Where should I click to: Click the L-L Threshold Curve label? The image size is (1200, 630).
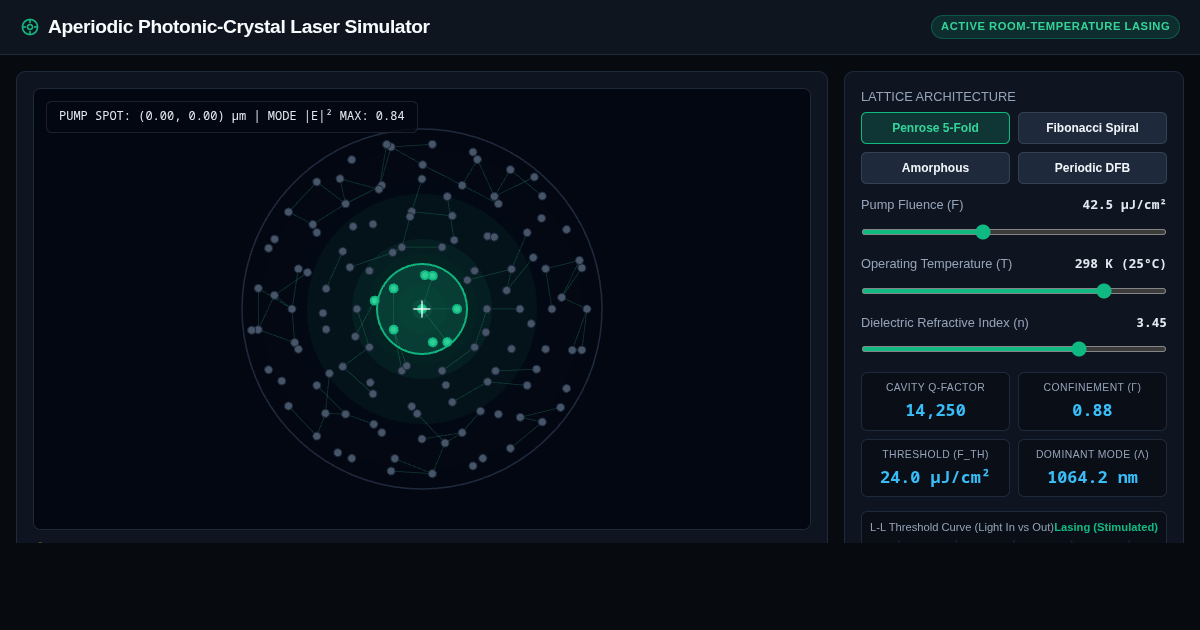[x=962, y=527]
